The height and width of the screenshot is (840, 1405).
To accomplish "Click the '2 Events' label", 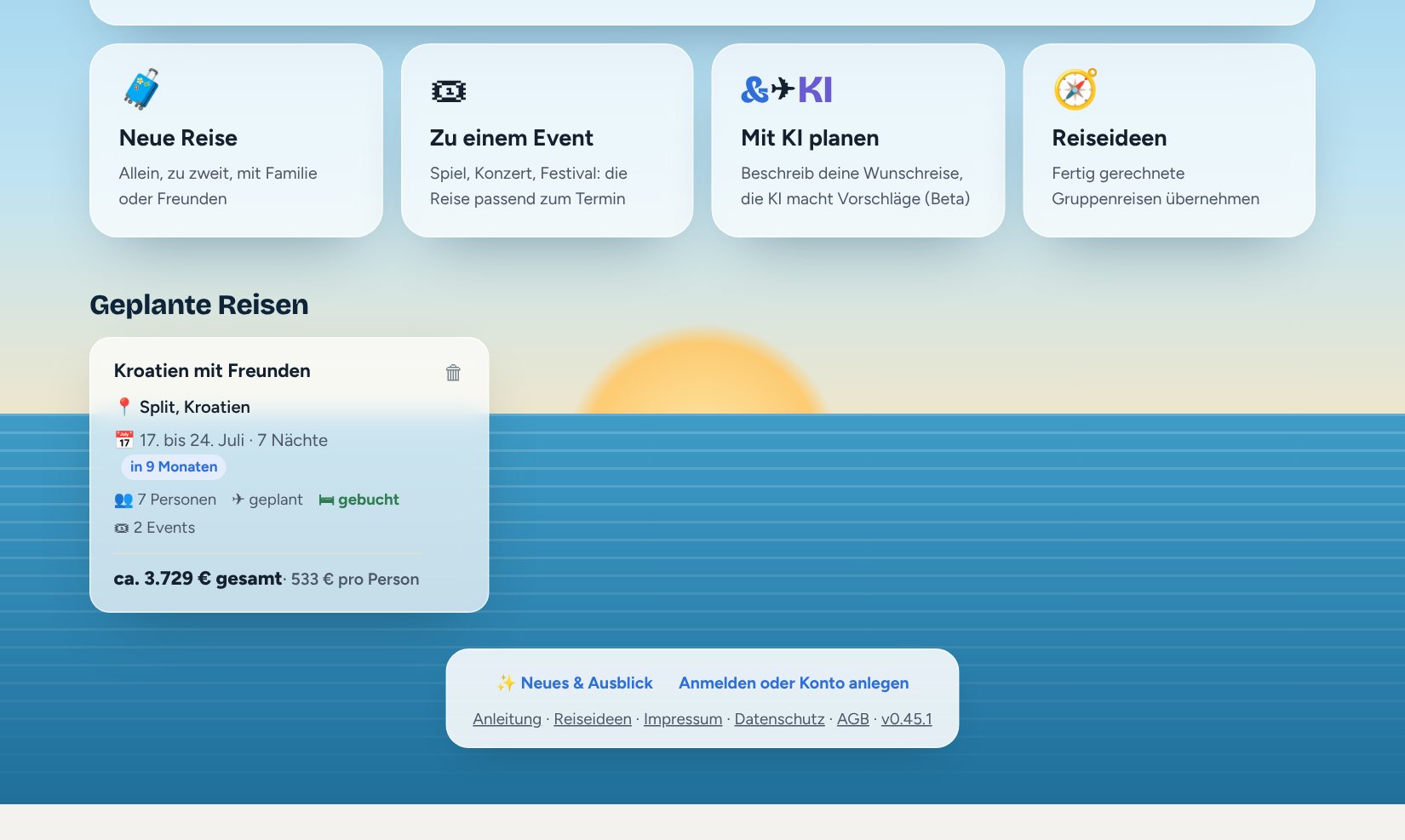I will (164, 528).
